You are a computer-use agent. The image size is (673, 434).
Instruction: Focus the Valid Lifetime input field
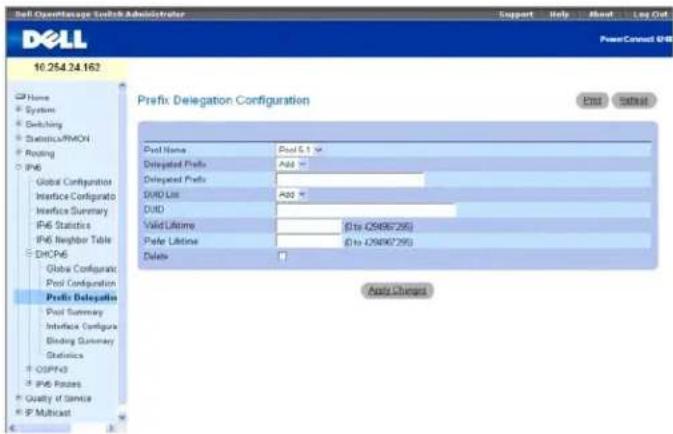(309, 226)
